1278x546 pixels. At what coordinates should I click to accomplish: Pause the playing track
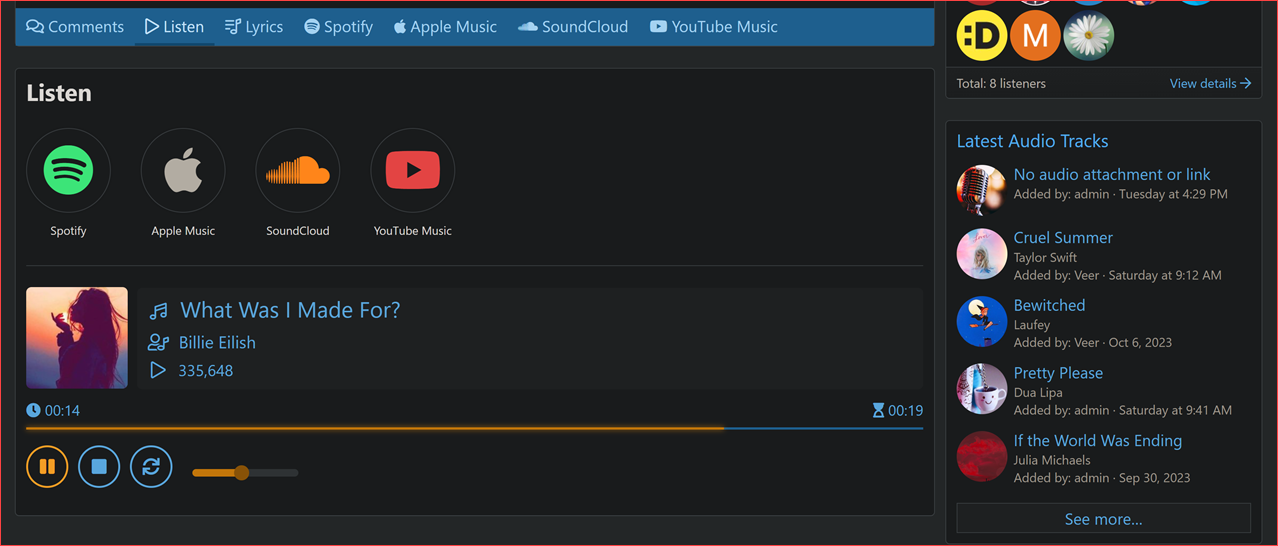tap(47, 467)
